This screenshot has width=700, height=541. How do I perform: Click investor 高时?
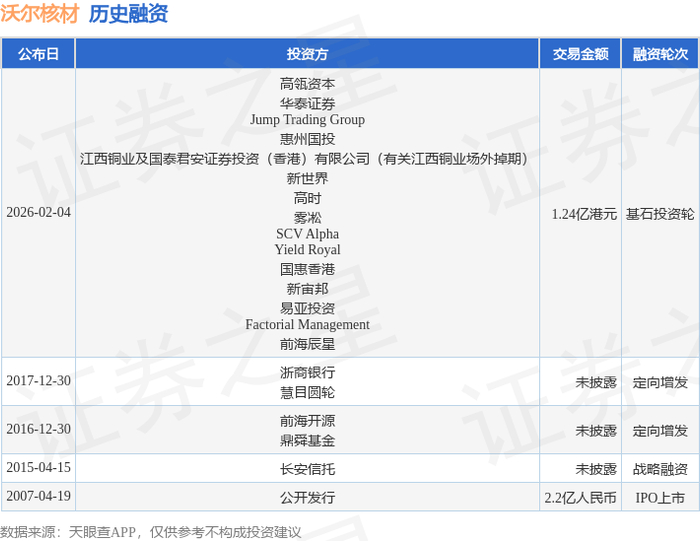point(307,198)
